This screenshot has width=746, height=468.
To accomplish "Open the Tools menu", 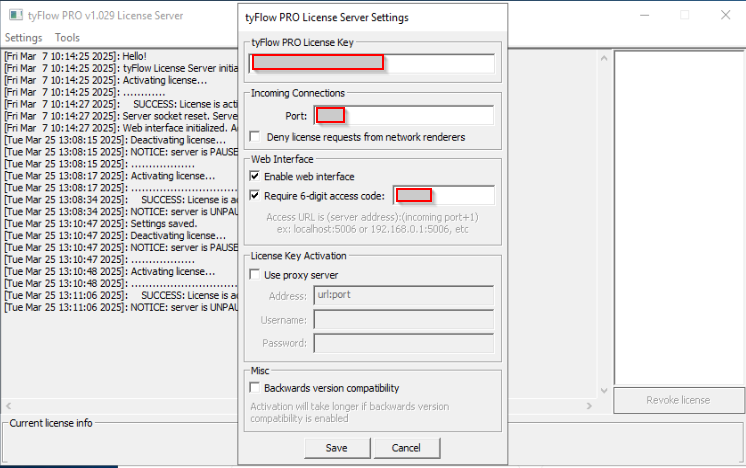I will (x=67, y=37).
